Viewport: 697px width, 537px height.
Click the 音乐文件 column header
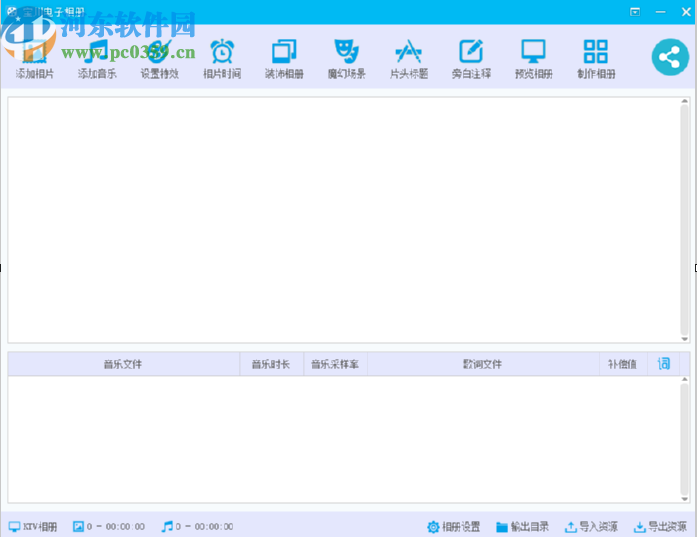point(123,364)
